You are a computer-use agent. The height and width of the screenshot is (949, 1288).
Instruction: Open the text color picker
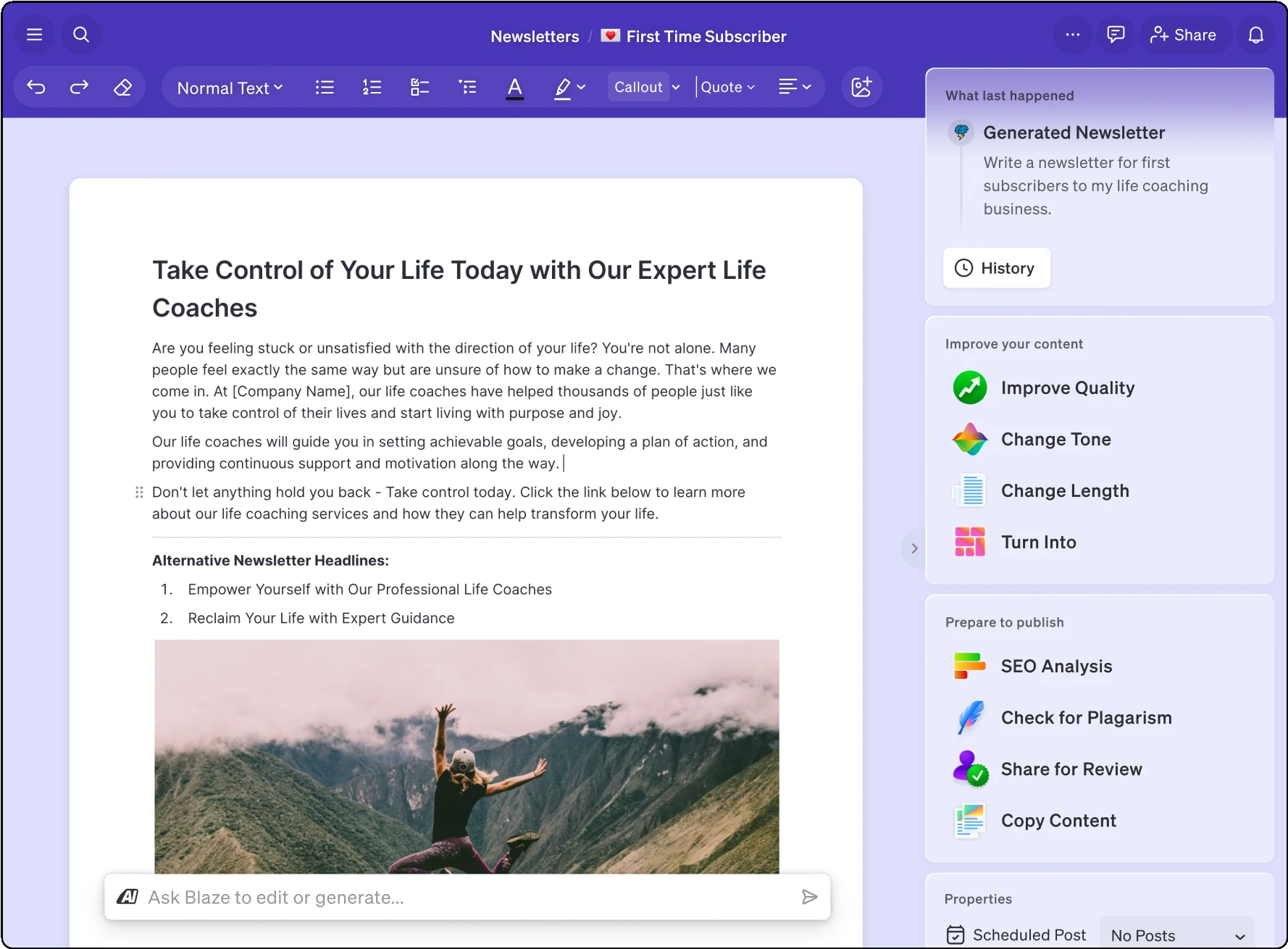514,87
